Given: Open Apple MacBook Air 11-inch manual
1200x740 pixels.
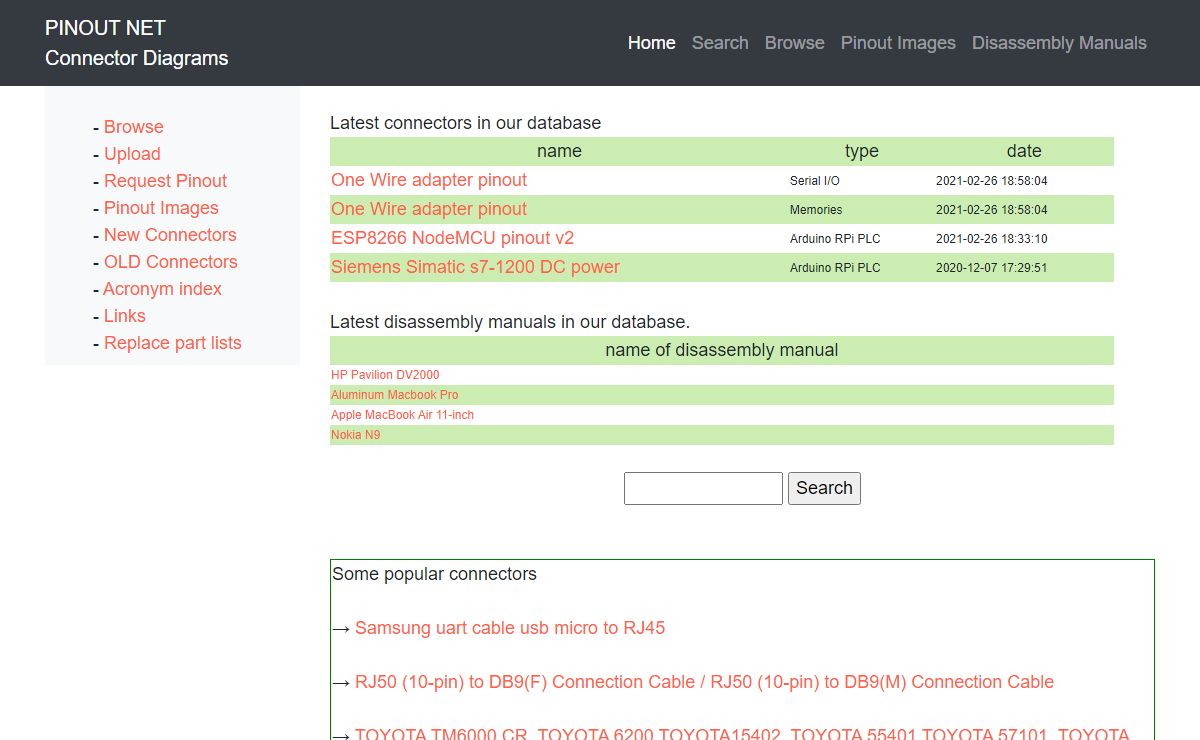Looking at the screenshot, I should coord(402,415).
